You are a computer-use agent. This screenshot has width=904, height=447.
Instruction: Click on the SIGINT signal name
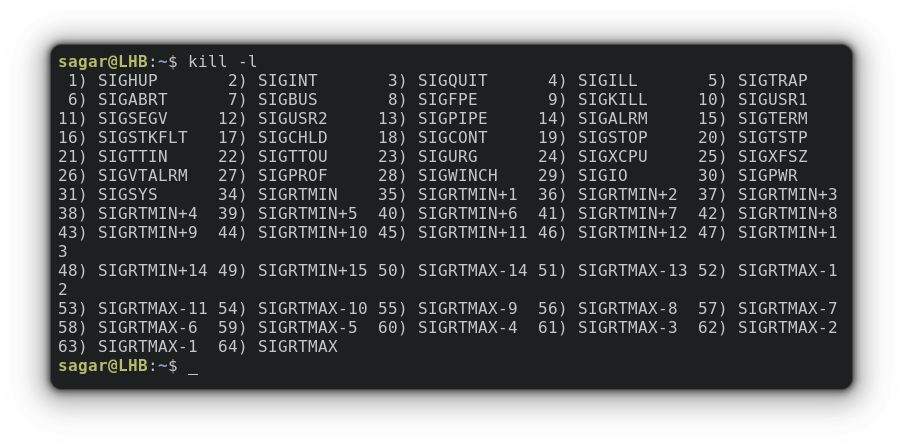[x=287, y=80]
